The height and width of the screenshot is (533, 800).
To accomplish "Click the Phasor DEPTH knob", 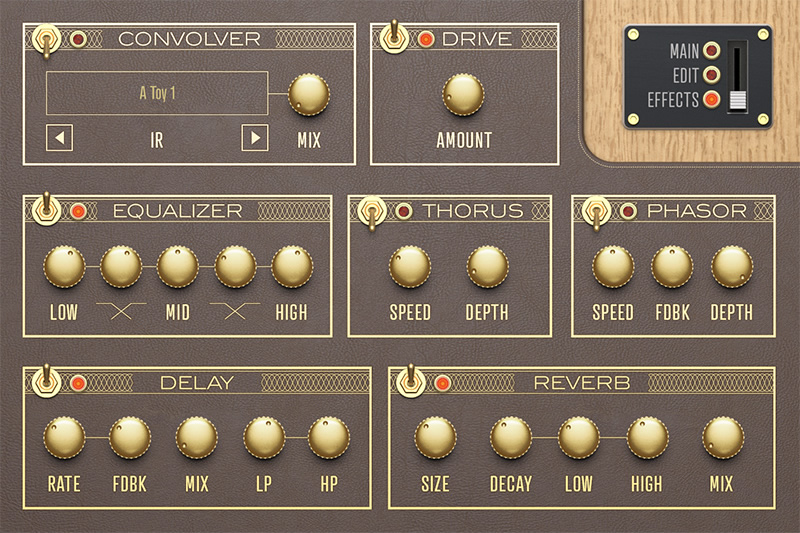I will click(x=732, y=267).
